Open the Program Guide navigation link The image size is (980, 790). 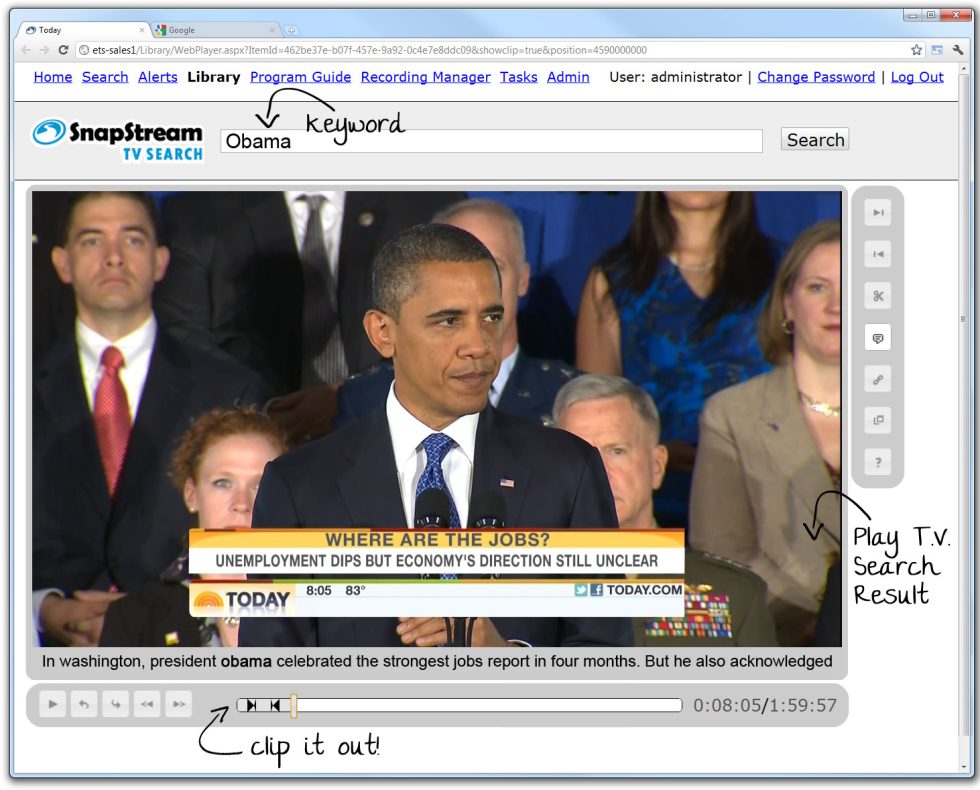pyautogui.click(x=300, y=77)
